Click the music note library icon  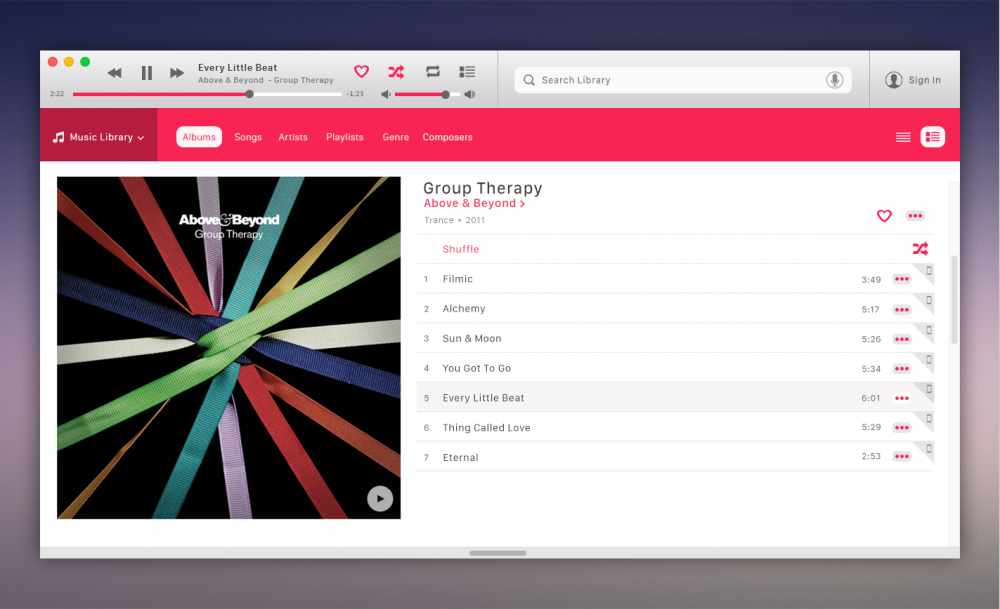58,137
